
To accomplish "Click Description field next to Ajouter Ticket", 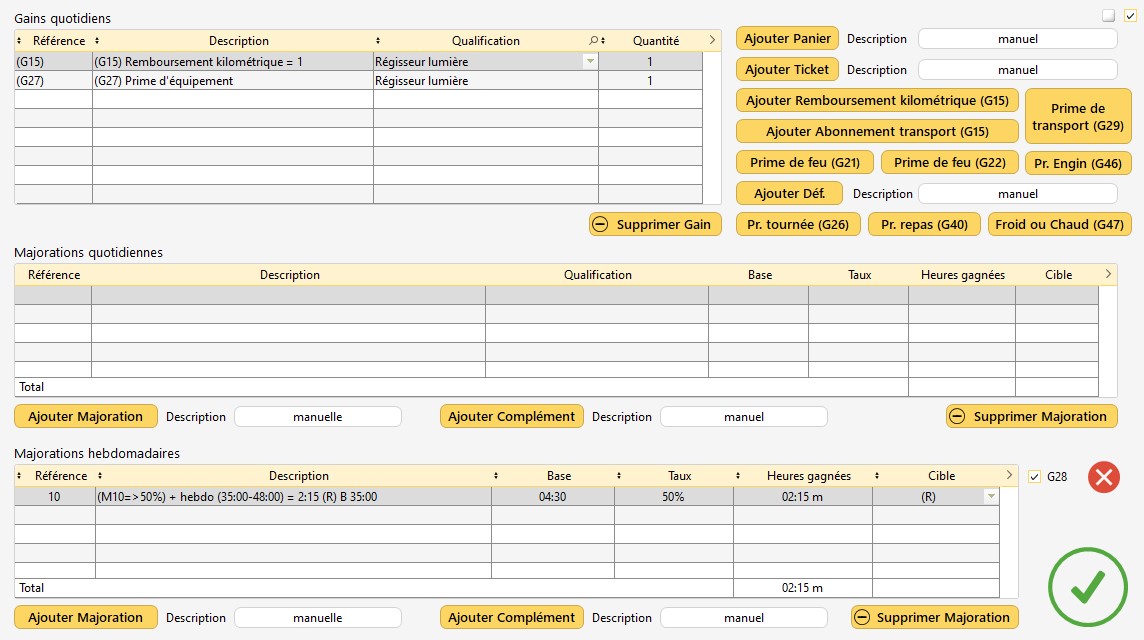I will coord(1017,70).
